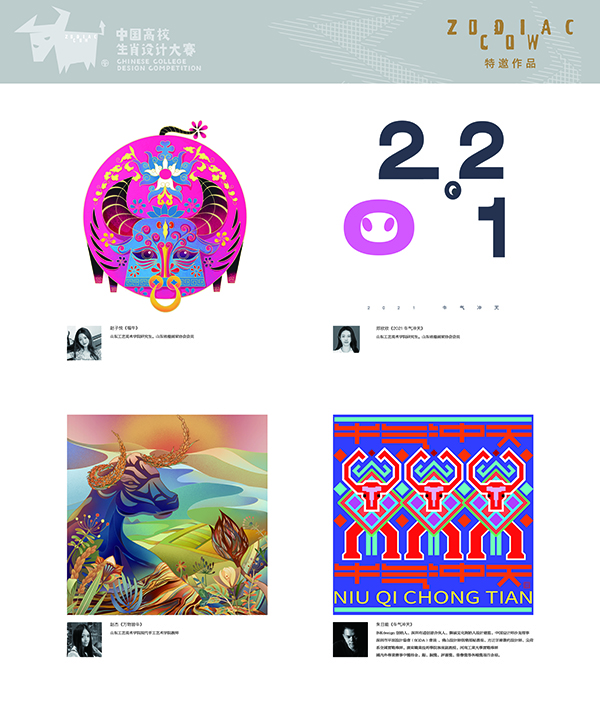Image resolution: width=600 pixels, height=720 pixels.
Task: Click the pink flower on the ox tail
Action: (198, 129)
